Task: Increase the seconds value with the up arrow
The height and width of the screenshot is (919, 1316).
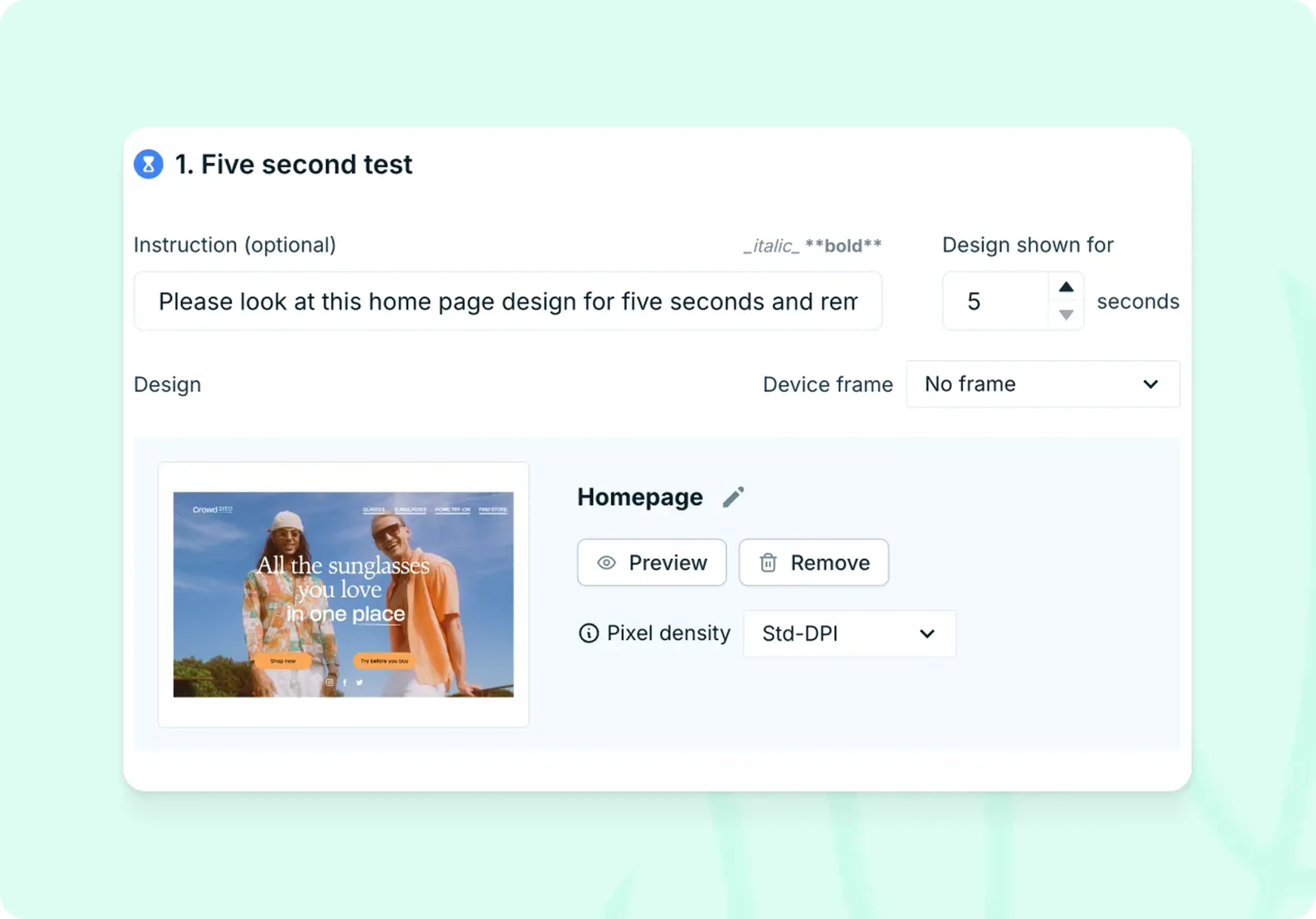Action: tap(1065, 286)
